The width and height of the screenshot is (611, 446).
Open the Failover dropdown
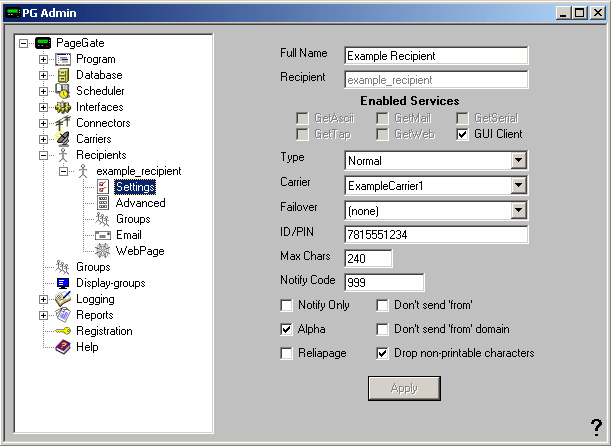pos(518,210)
